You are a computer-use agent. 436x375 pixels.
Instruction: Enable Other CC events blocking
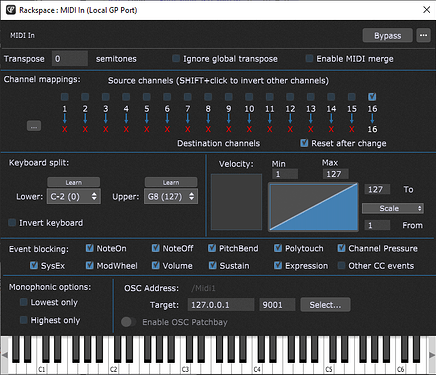(x=341, y=266)
